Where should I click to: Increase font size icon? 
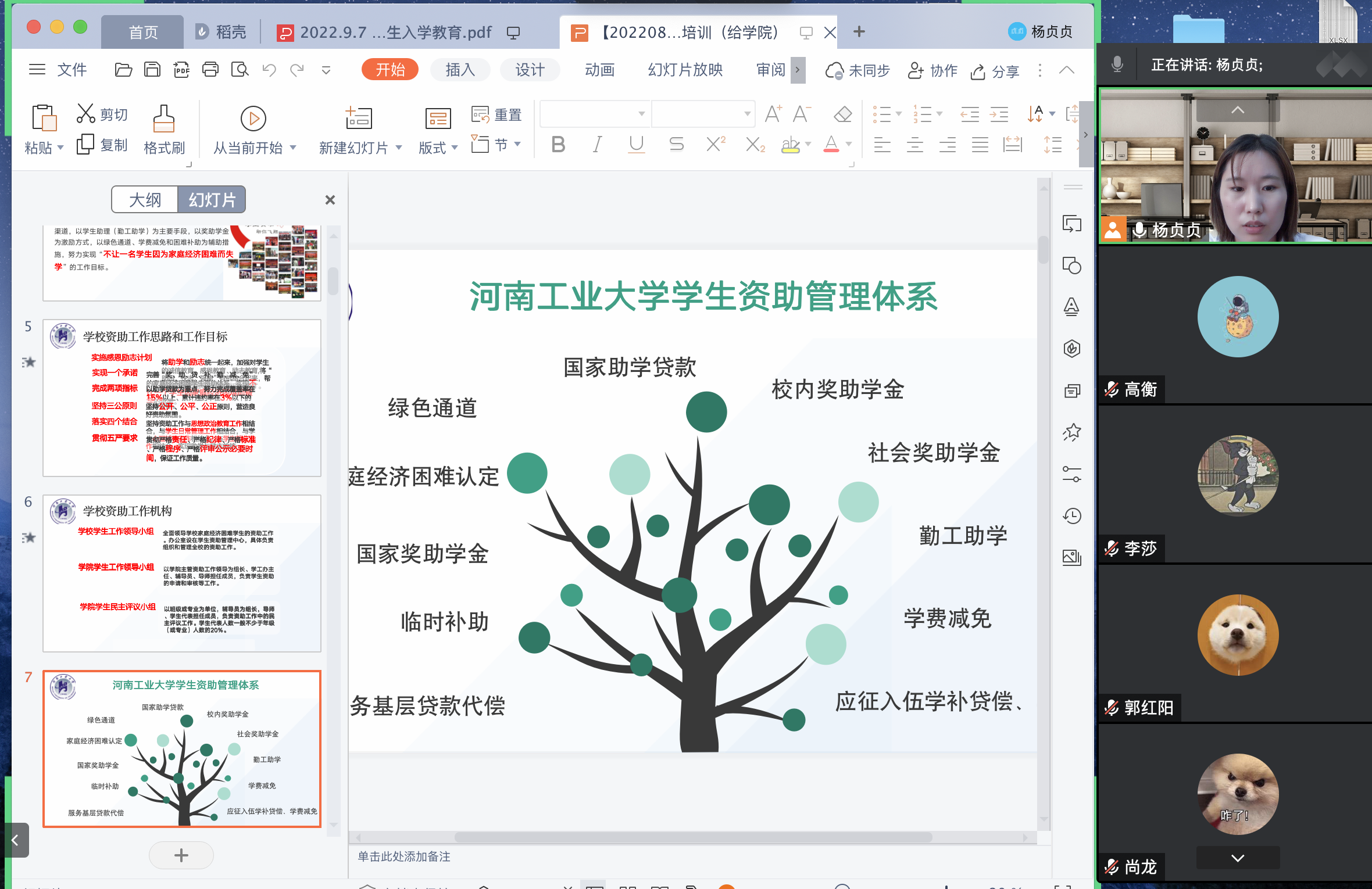(x=773, y=114)
